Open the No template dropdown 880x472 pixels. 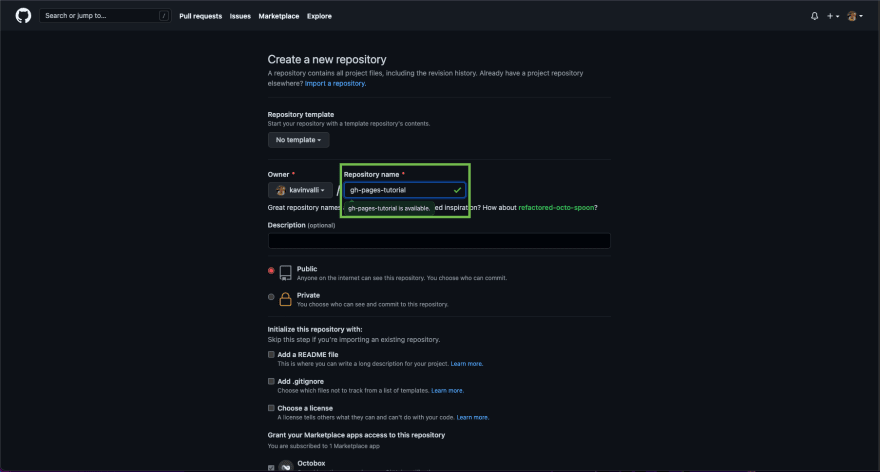point(298,140)
